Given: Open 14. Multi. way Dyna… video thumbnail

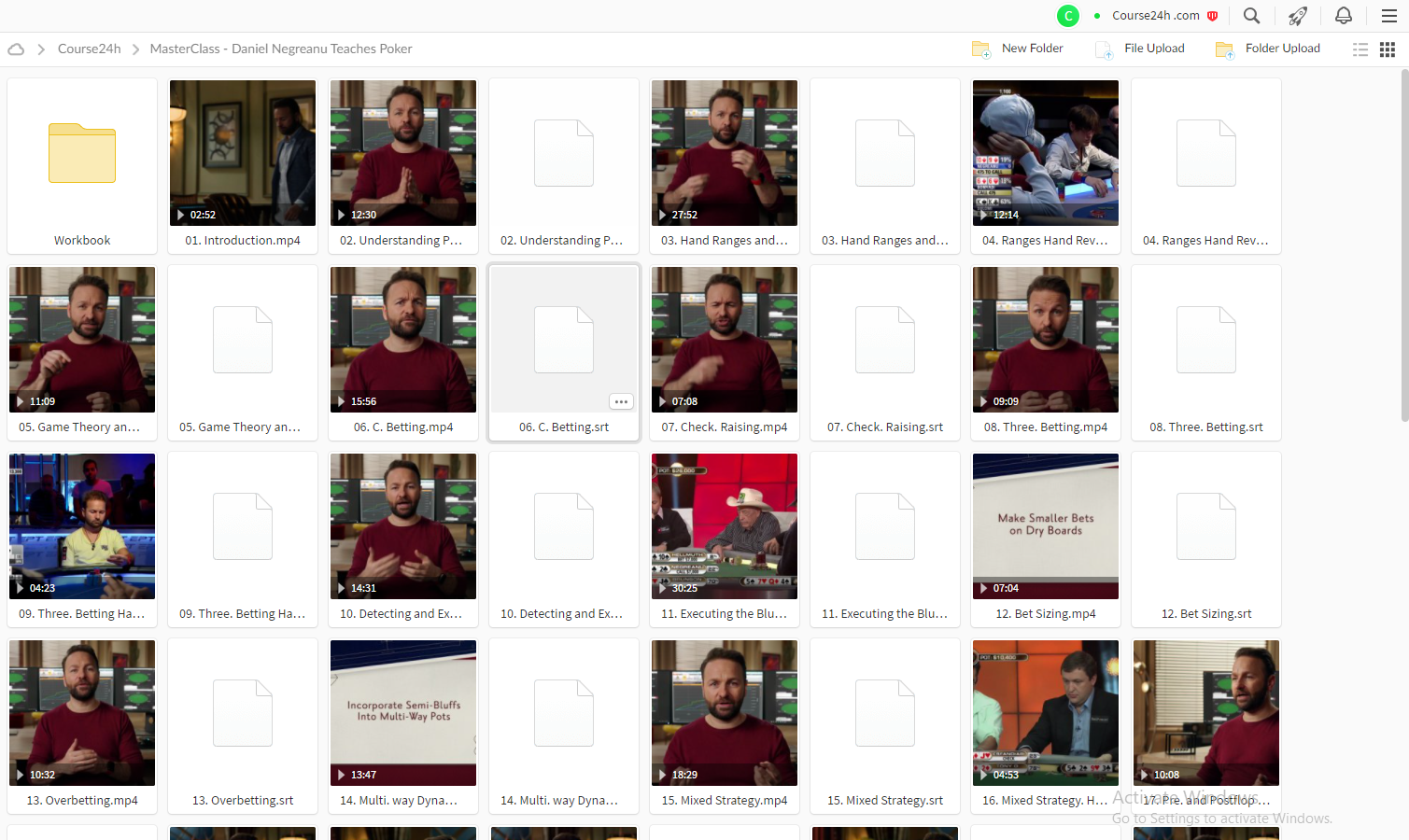Looking at the screenshot, I should click(x=403, y=713).
